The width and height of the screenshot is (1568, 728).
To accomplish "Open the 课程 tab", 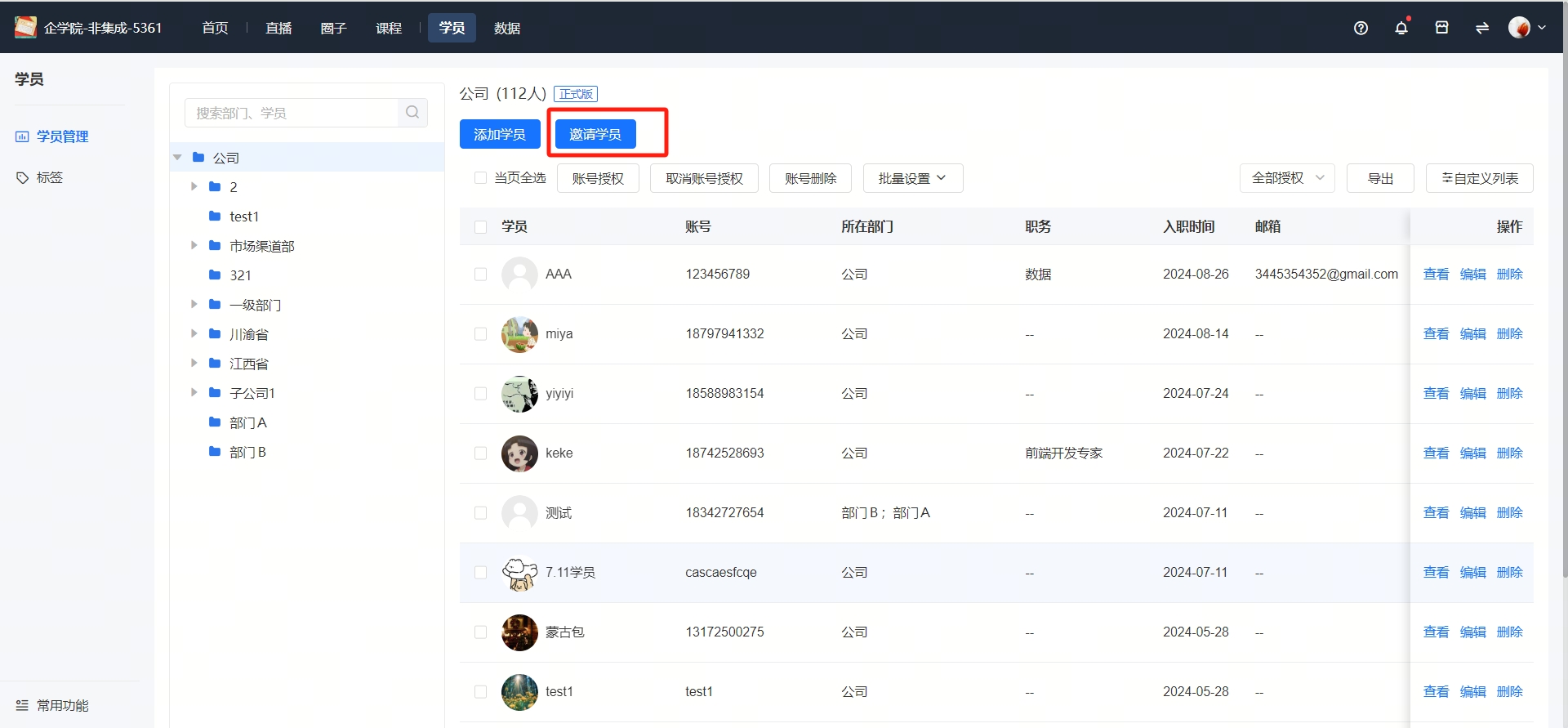I will point(389,28).
